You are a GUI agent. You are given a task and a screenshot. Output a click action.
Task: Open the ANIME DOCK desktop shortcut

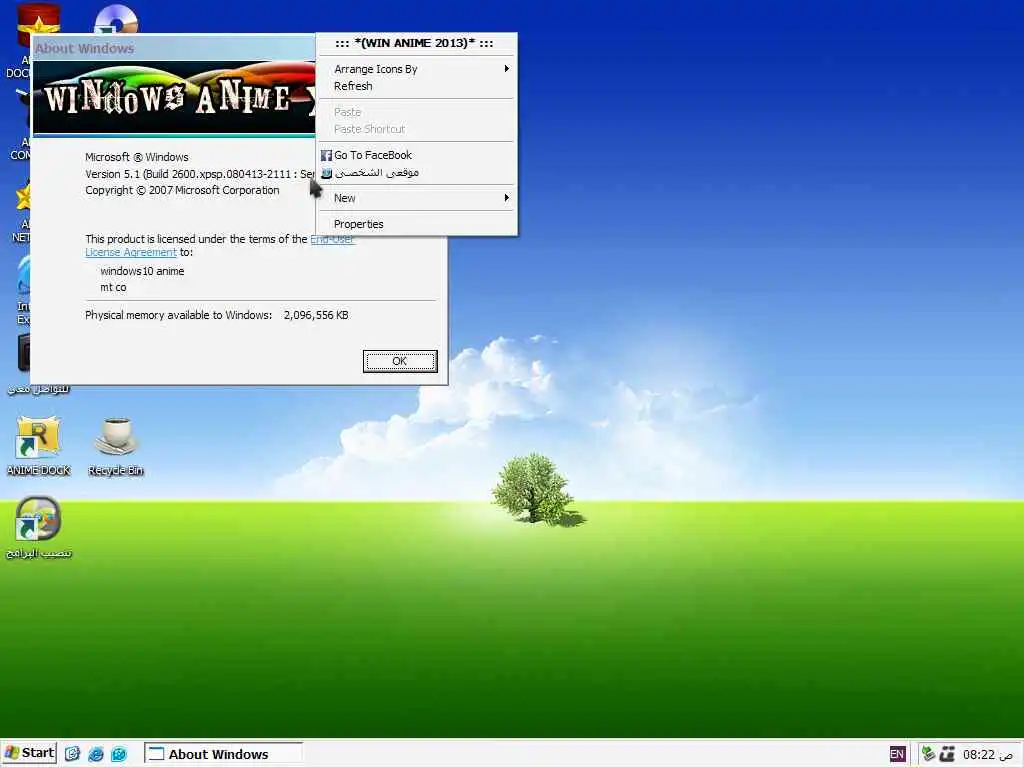[x=38, y=445]
